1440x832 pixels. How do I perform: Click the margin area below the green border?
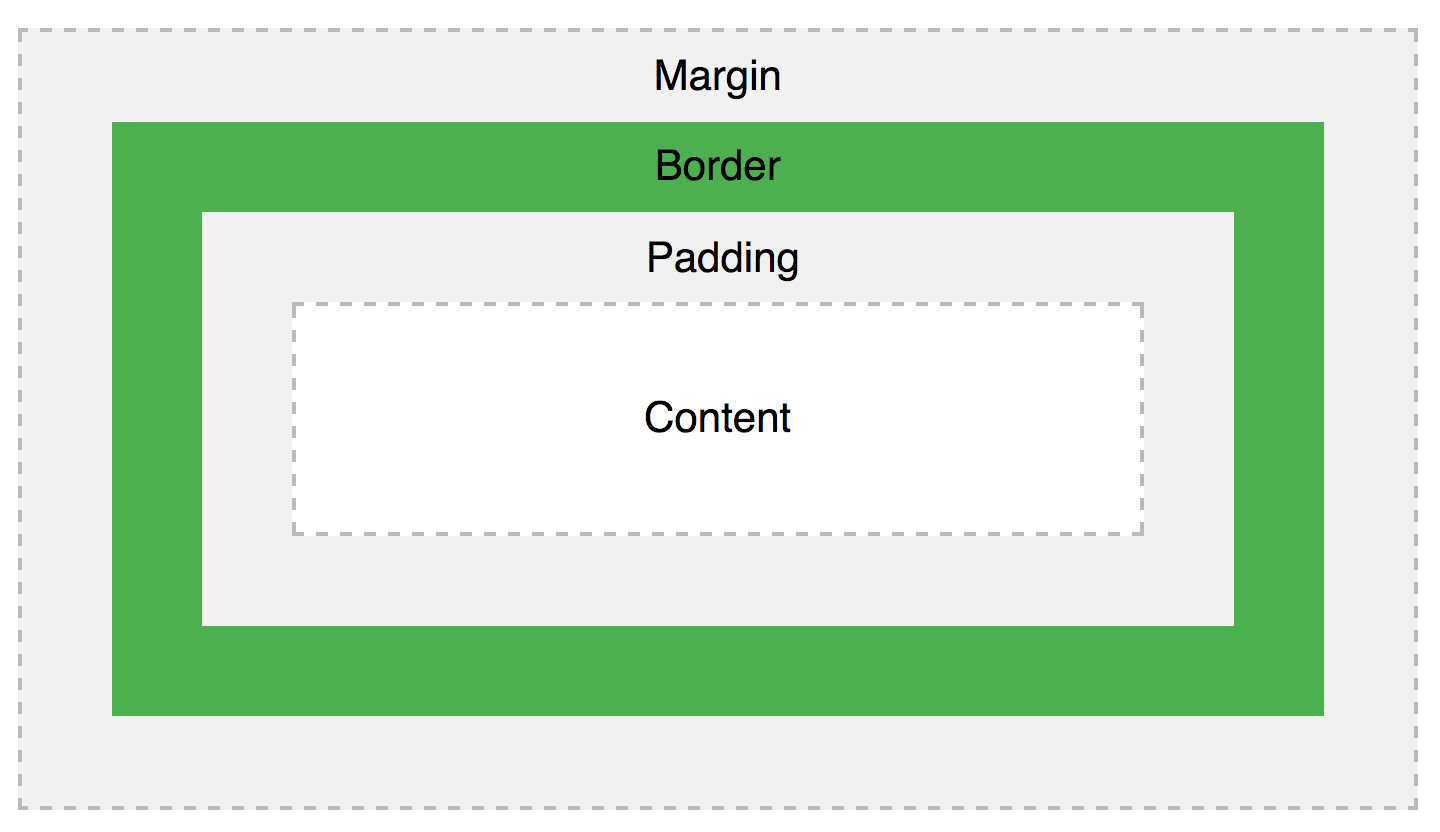click(718, 761)
